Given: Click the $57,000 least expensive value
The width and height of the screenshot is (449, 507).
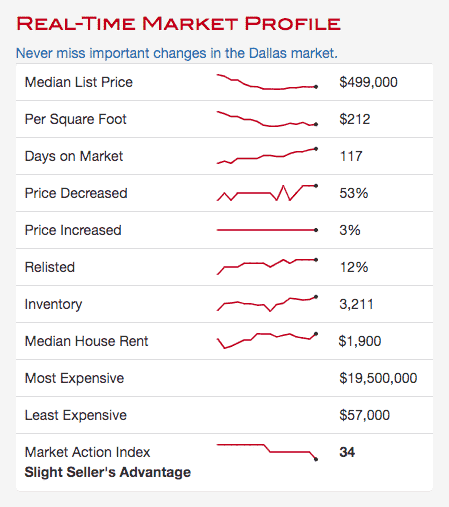Looking at the screenshot, I should click(x=364, y=415).
